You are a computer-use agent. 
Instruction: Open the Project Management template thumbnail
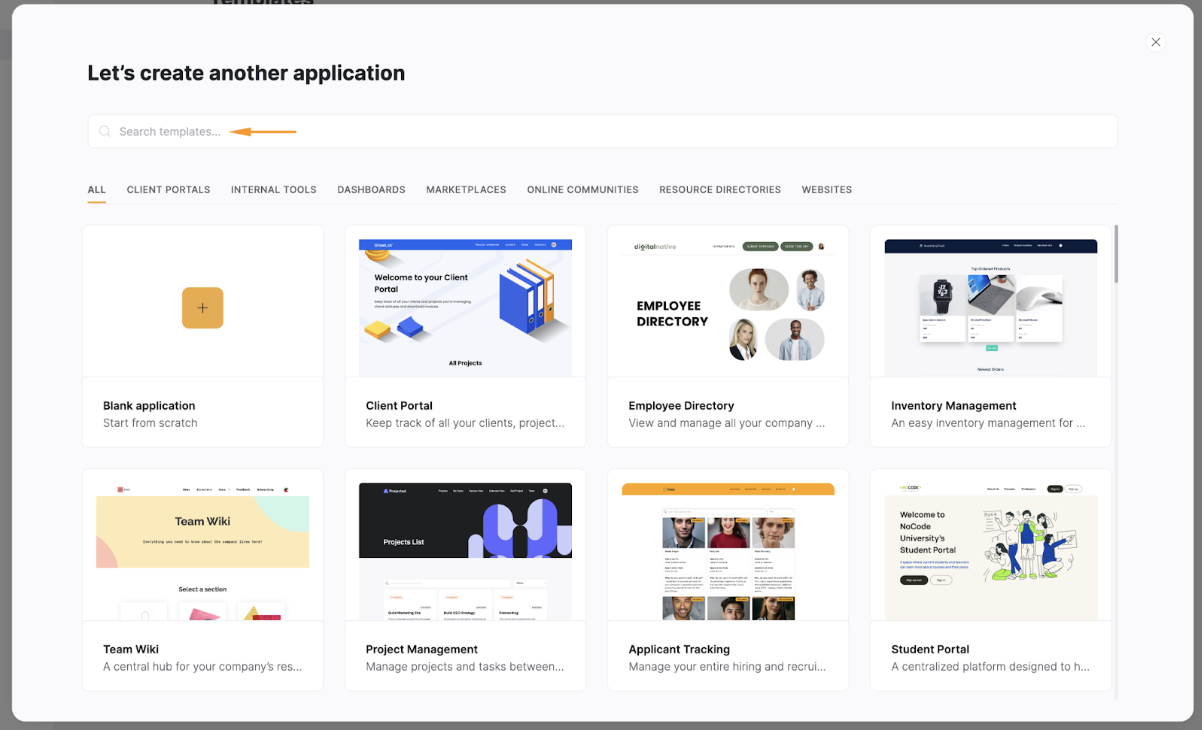coord(465,551)
